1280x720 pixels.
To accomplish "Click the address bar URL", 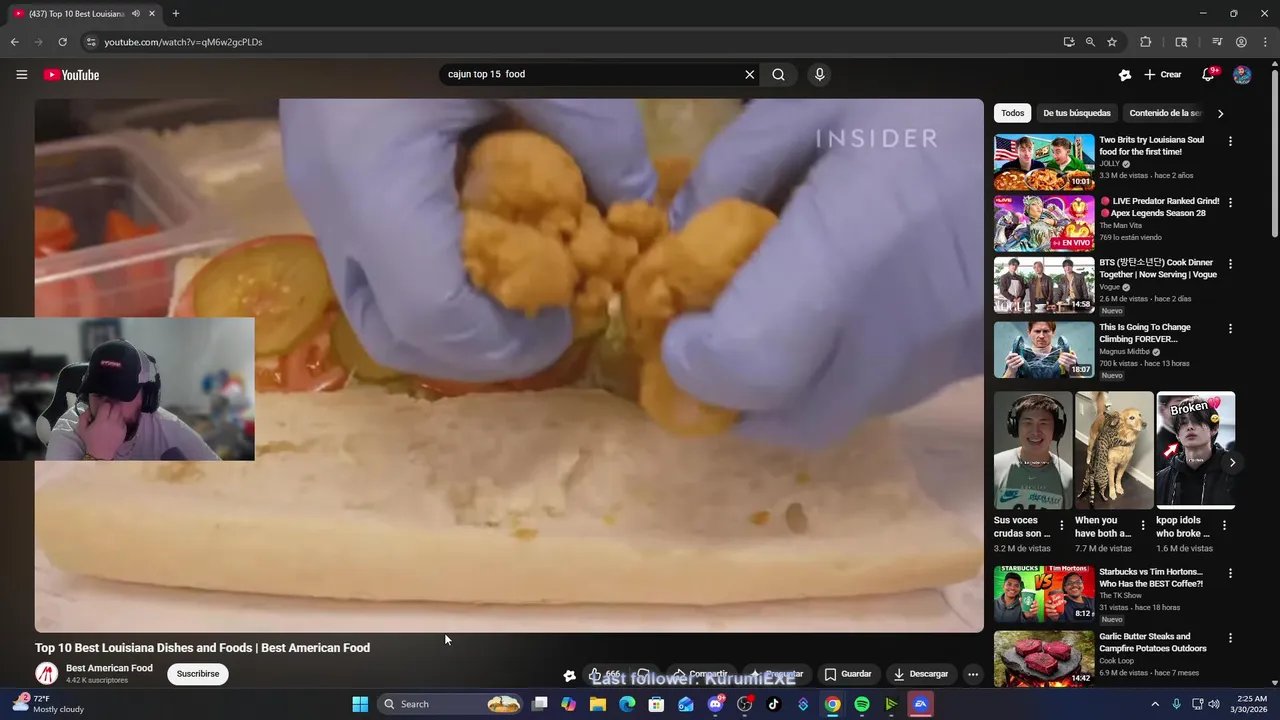I will [183, 42].
